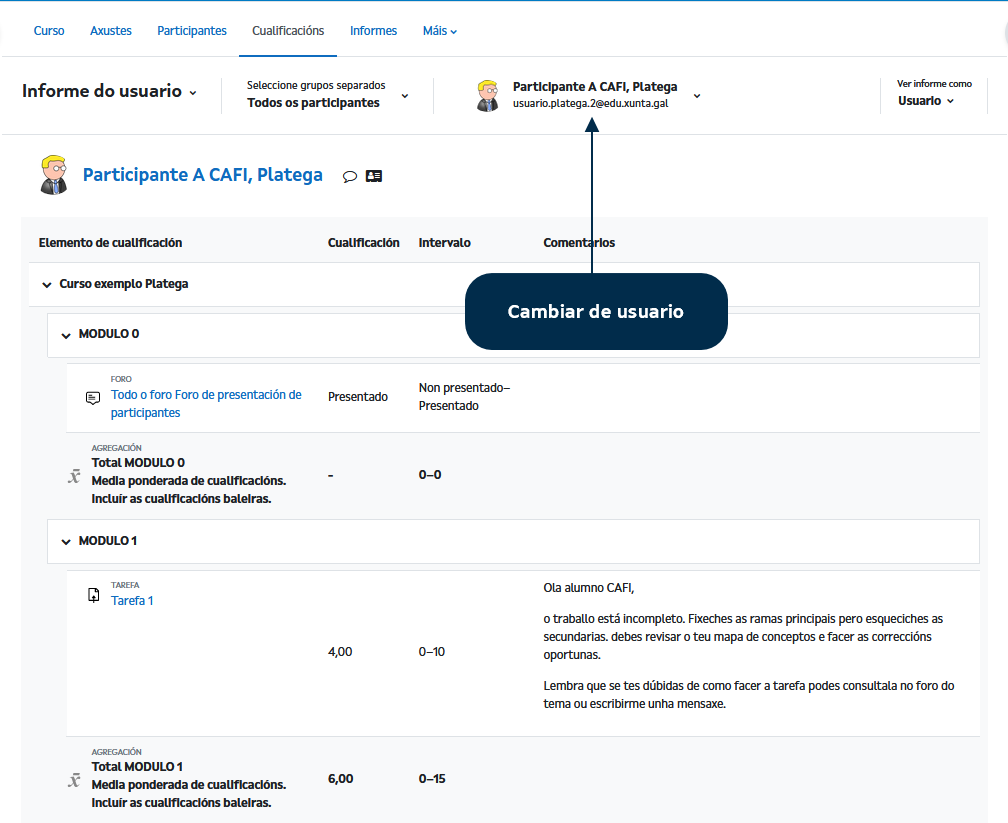Click the contact card icon beside participant name
The height and width of the screenshot is (823, 1008).
(374, 176)
